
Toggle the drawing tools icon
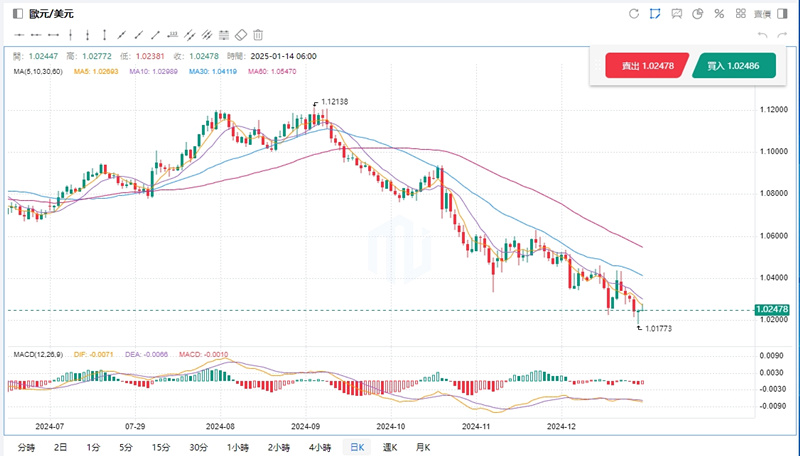click(655, 14)
